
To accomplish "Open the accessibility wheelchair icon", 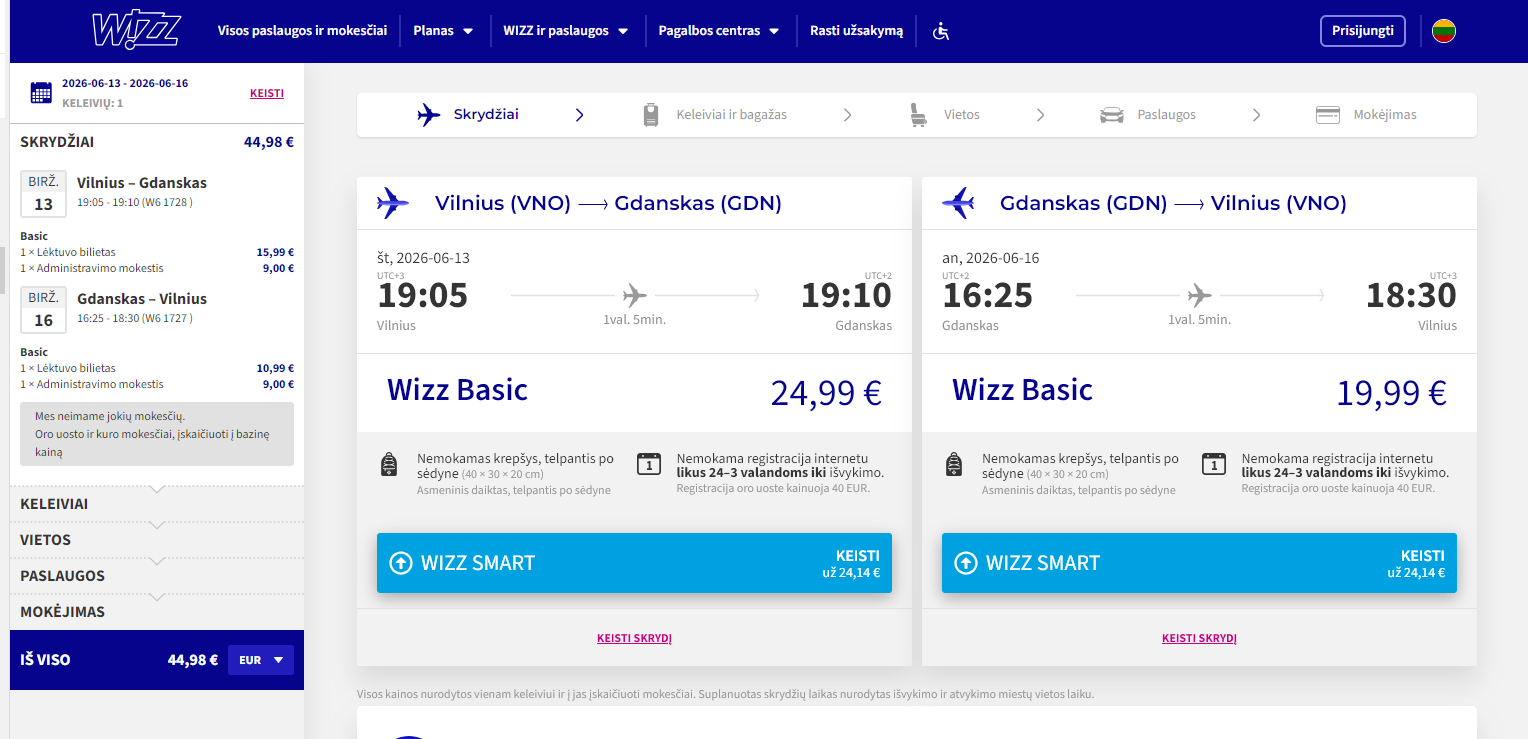I will click(940, 31).
